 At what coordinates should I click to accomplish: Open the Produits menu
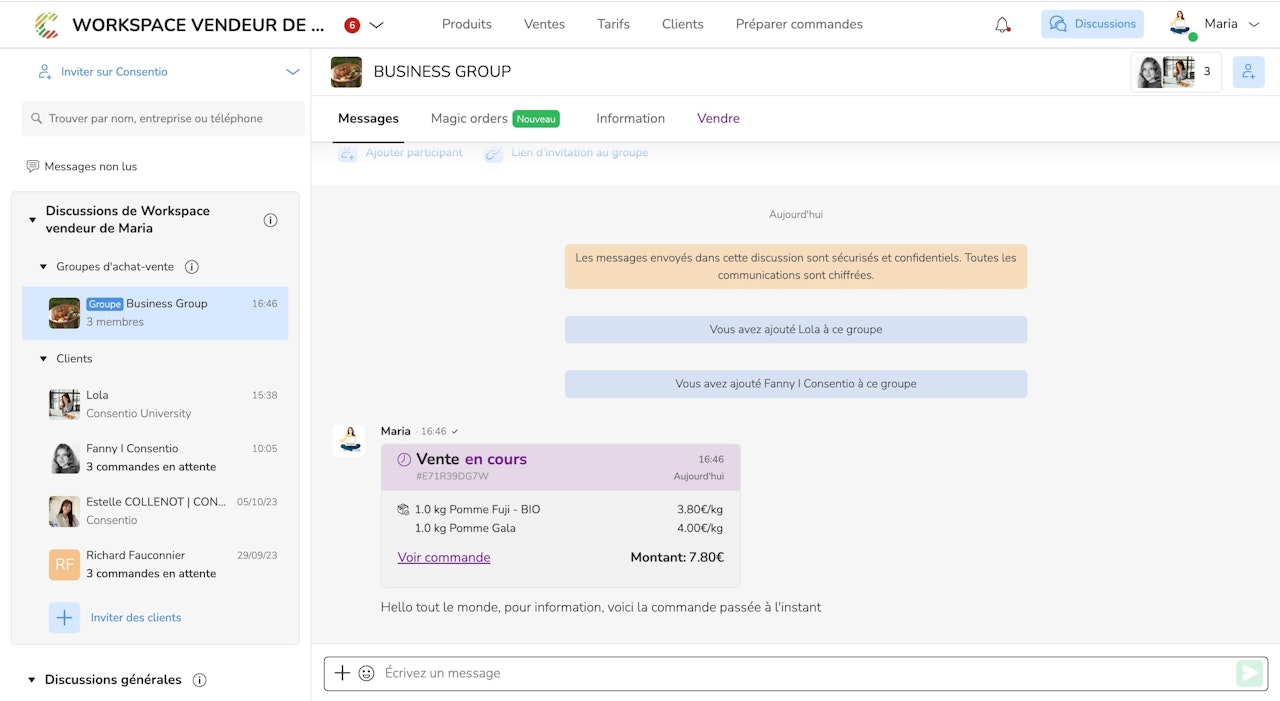coord(467,24)
